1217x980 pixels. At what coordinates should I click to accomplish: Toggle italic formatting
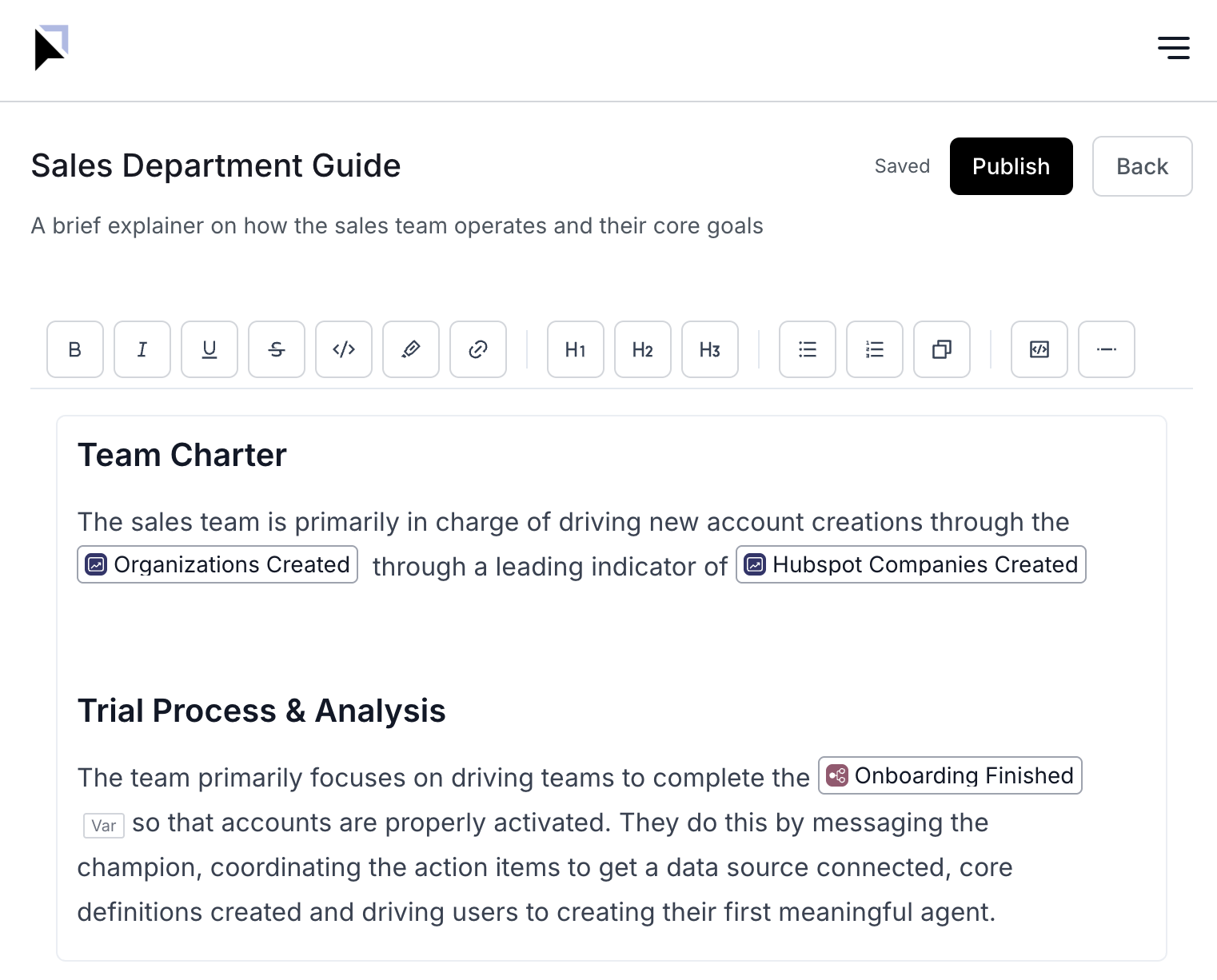pyautogui.click(x=142, y=349)
